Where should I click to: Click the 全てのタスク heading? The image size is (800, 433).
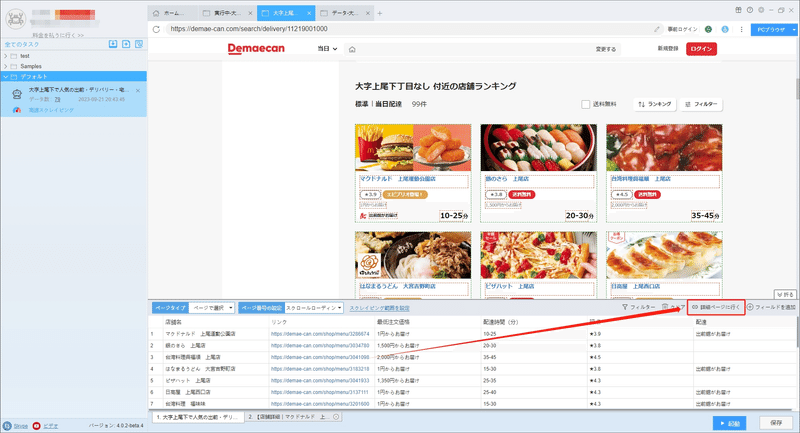click(22, 44)
